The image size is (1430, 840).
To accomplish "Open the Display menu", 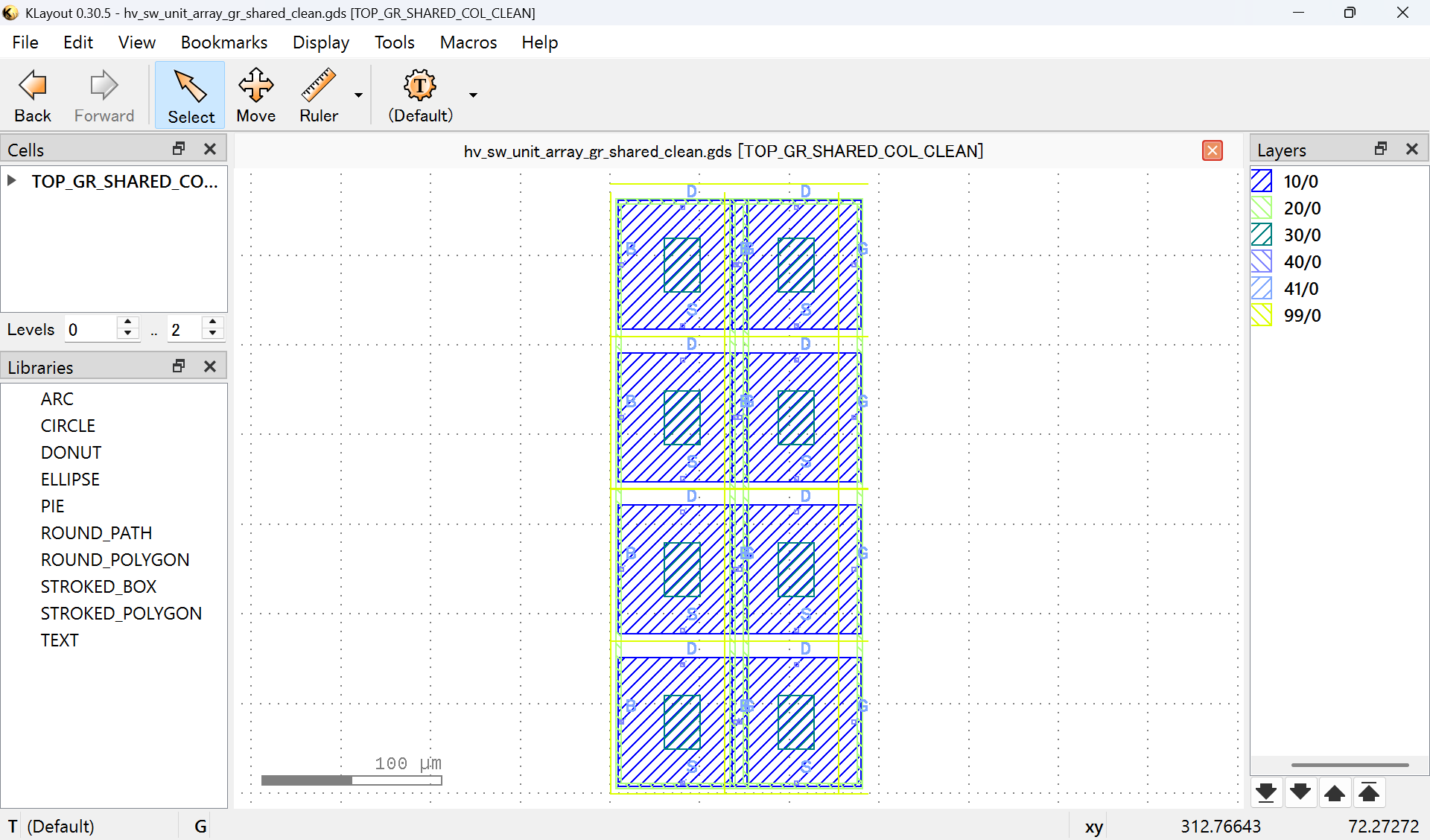I will click(320, 42).
